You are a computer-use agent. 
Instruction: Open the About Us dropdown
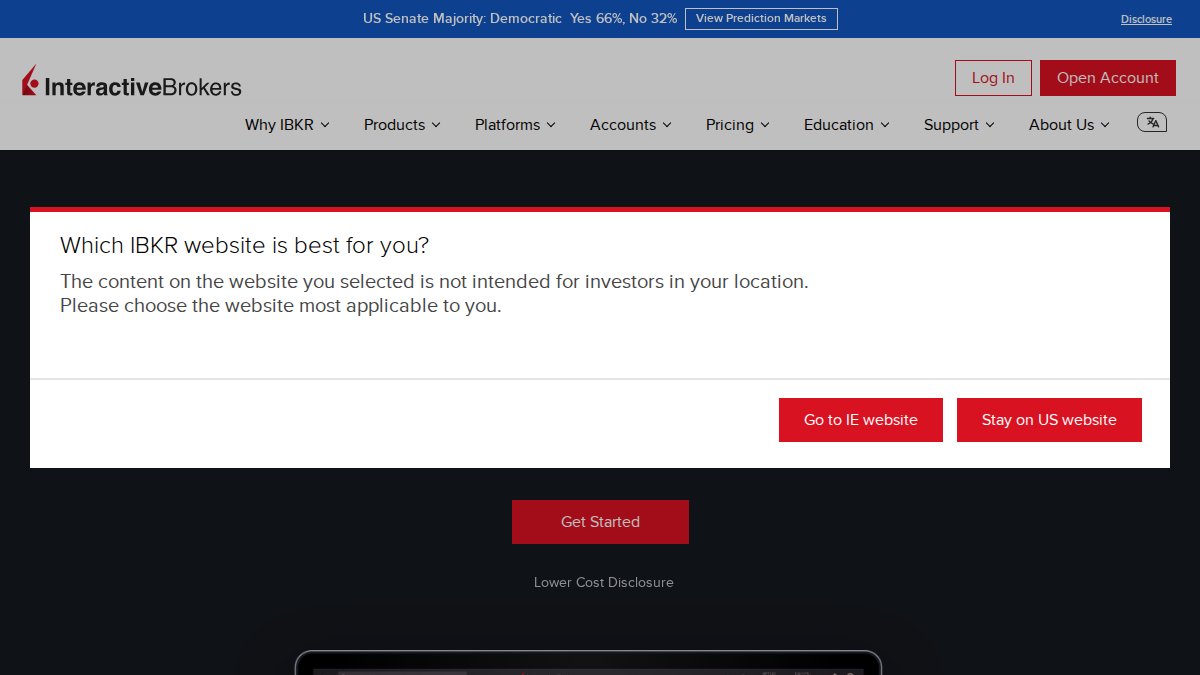coord(1069,125)
